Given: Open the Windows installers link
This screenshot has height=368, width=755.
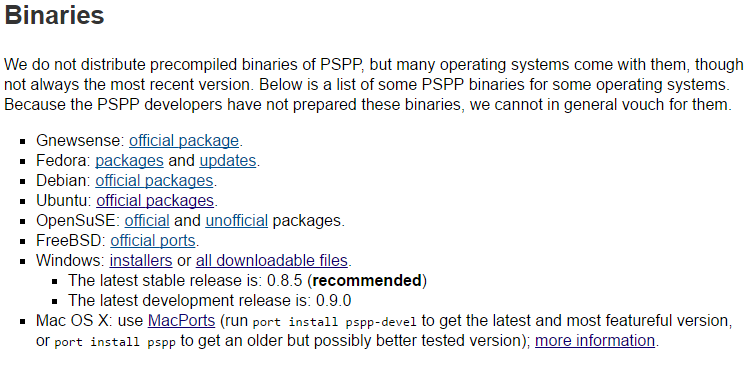Looking at the screenshot, I should tap(141, 261).
